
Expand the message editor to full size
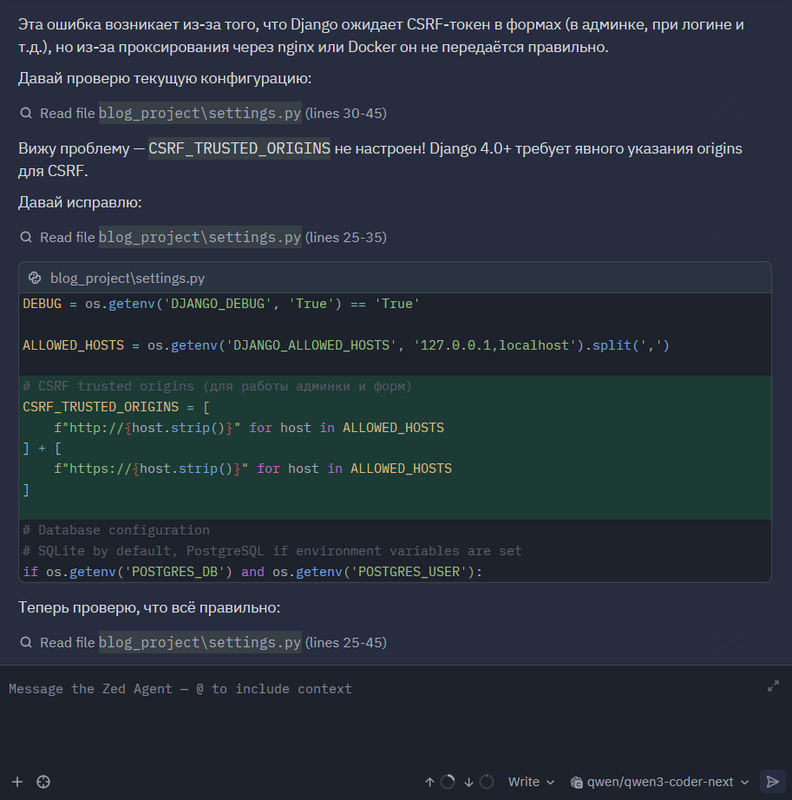[x=773, y=686]
